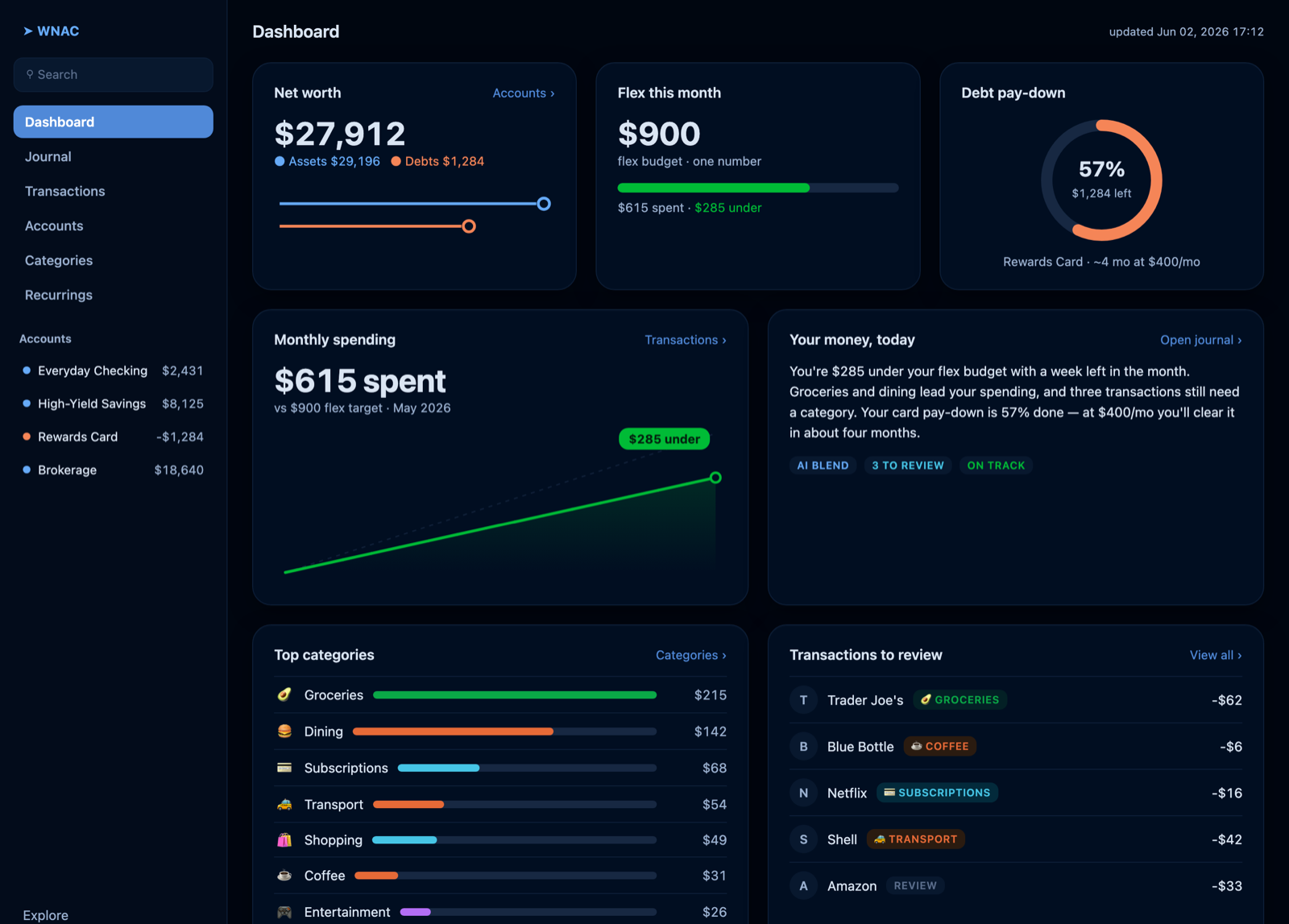Select Accounts in the sidebar navigation

pos(114,226)
